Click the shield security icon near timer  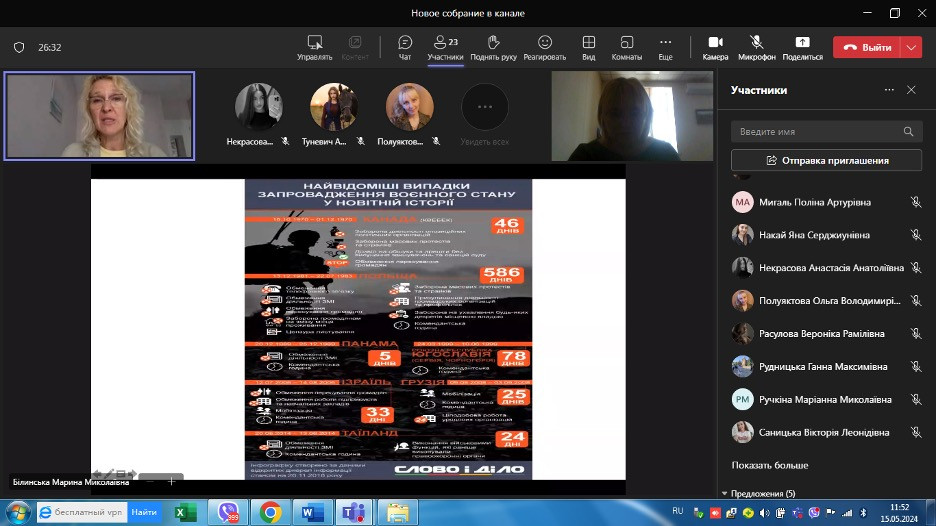(19, 47)
